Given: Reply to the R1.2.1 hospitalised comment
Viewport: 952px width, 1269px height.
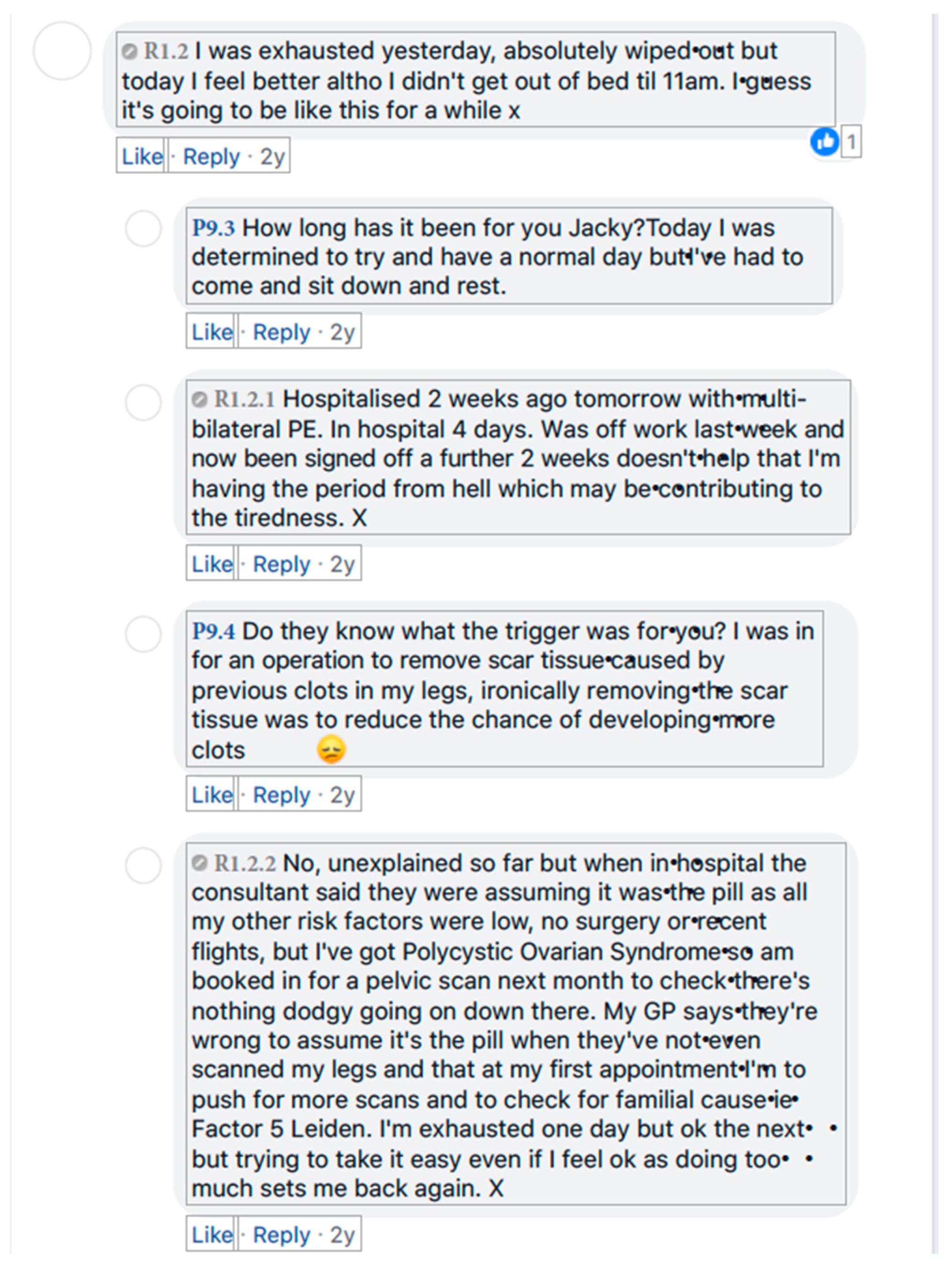Looking at the screenshot, I should [281, 564].
